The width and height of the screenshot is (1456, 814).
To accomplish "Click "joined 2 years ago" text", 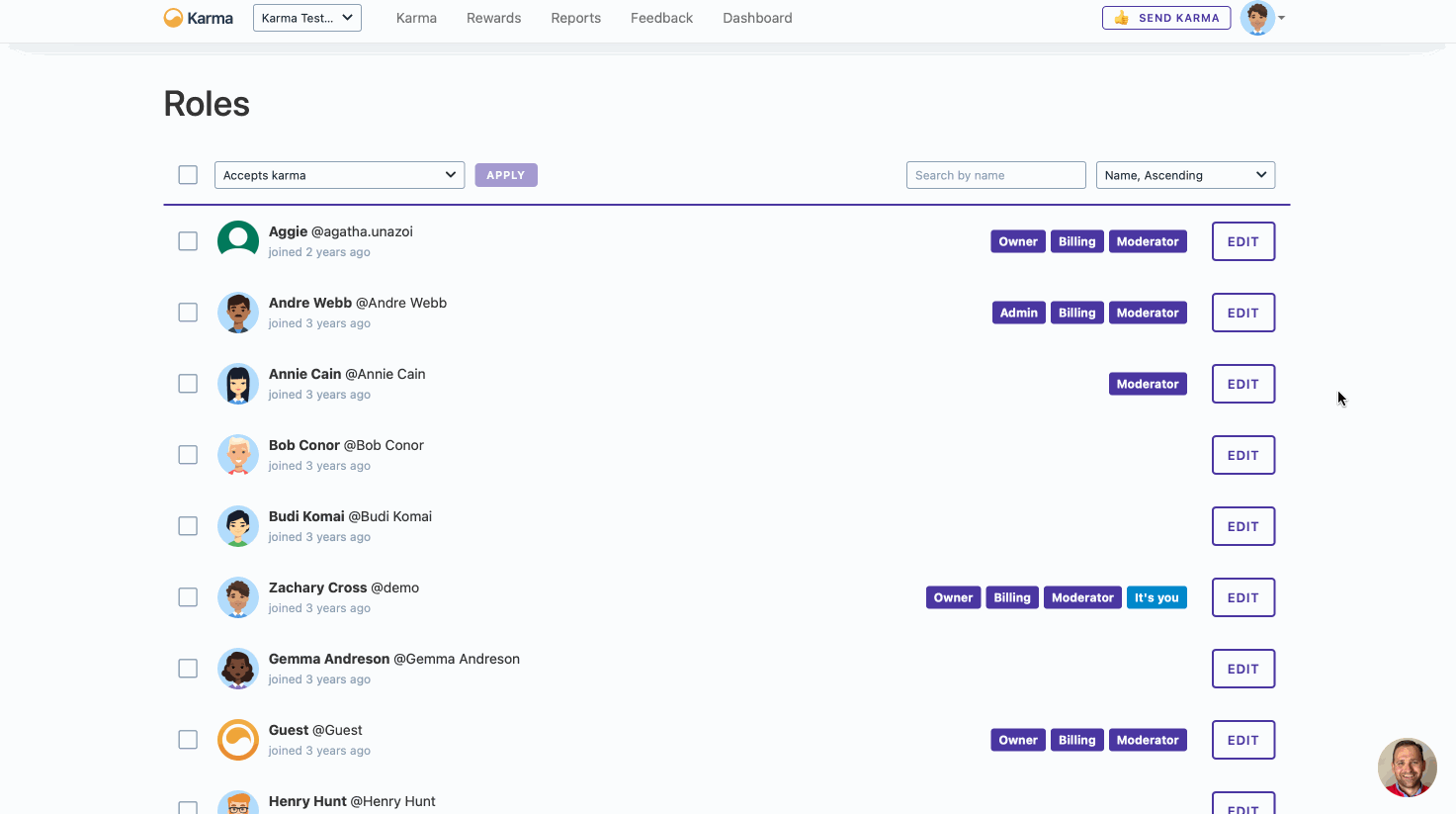I will pos(319,252).
